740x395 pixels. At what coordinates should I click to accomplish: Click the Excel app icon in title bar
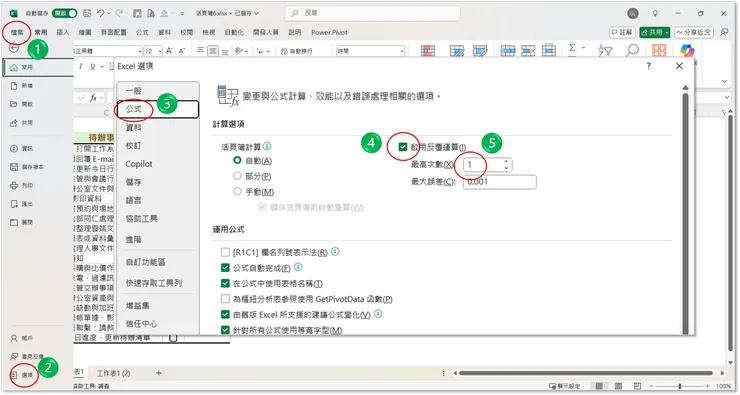pyautogui.click(x=14, y=13)
